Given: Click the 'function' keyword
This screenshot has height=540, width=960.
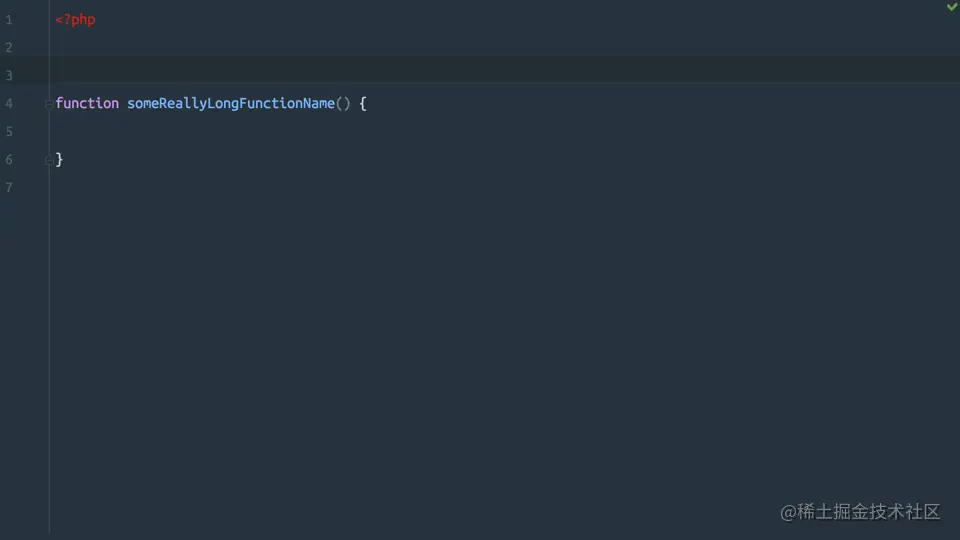Looking at the screenshot, I should [87, 103].
